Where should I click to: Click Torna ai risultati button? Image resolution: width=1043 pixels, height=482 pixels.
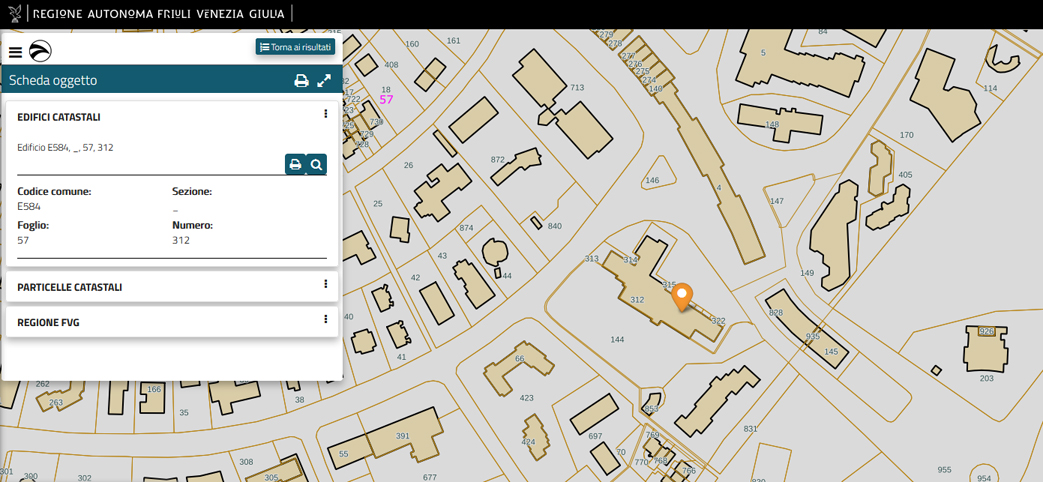[x=295, y=47]
